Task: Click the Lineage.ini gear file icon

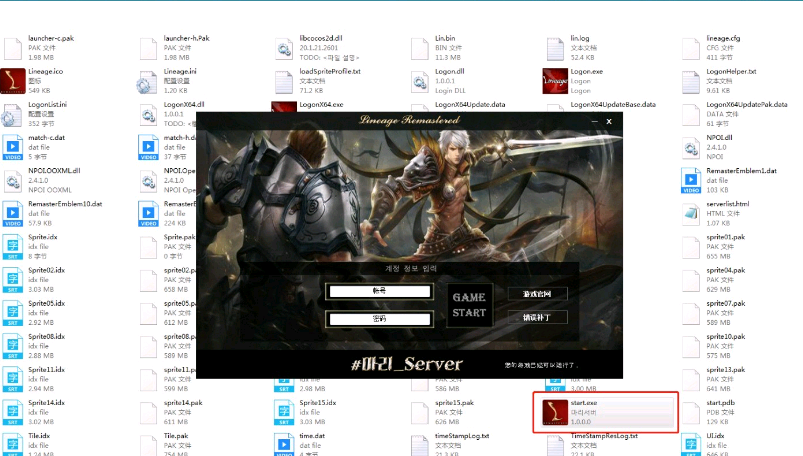Action: click(x=147, y=82)
